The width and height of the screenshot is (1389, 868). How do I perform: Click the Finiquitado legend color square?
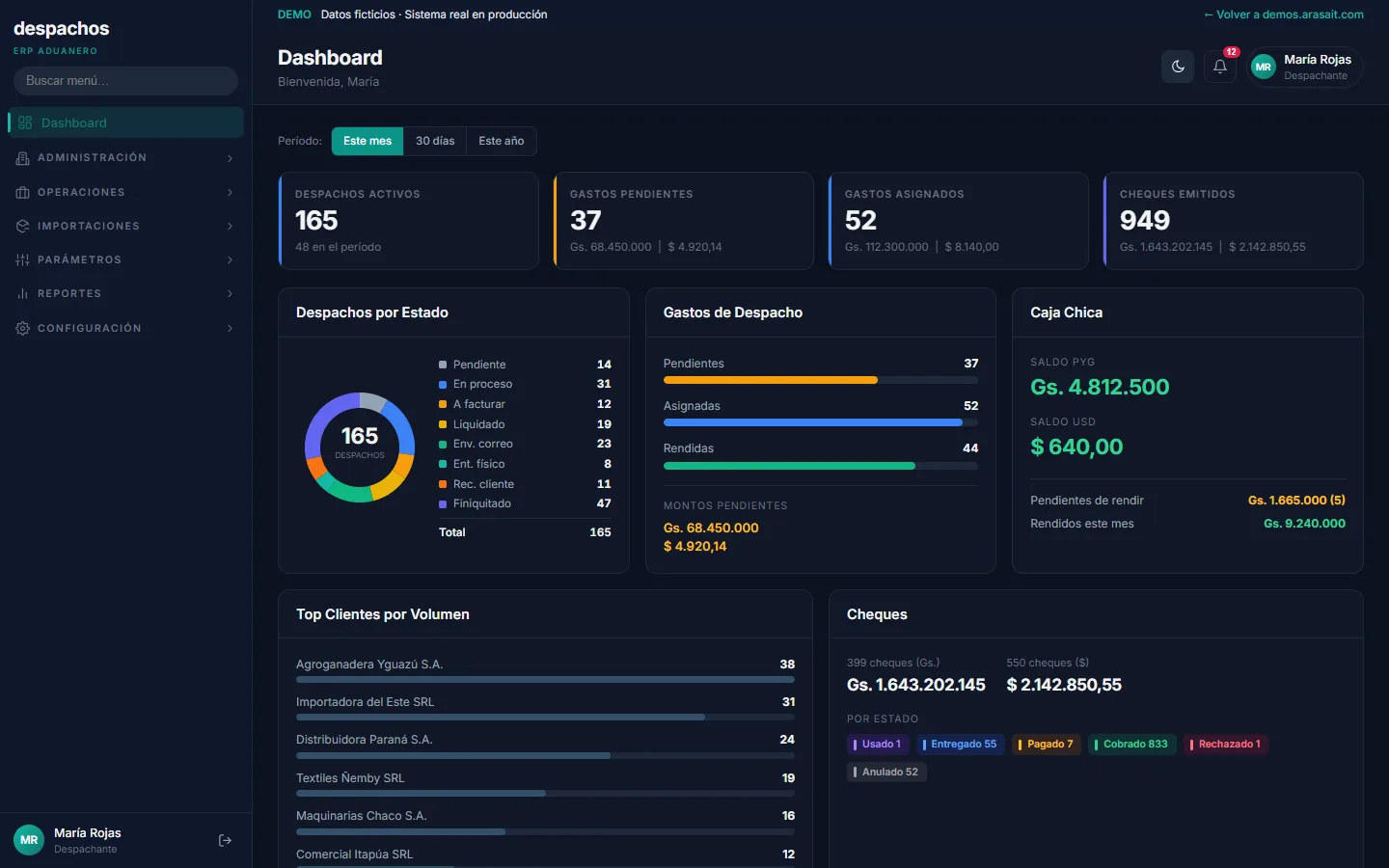click(x=443, y=504)
